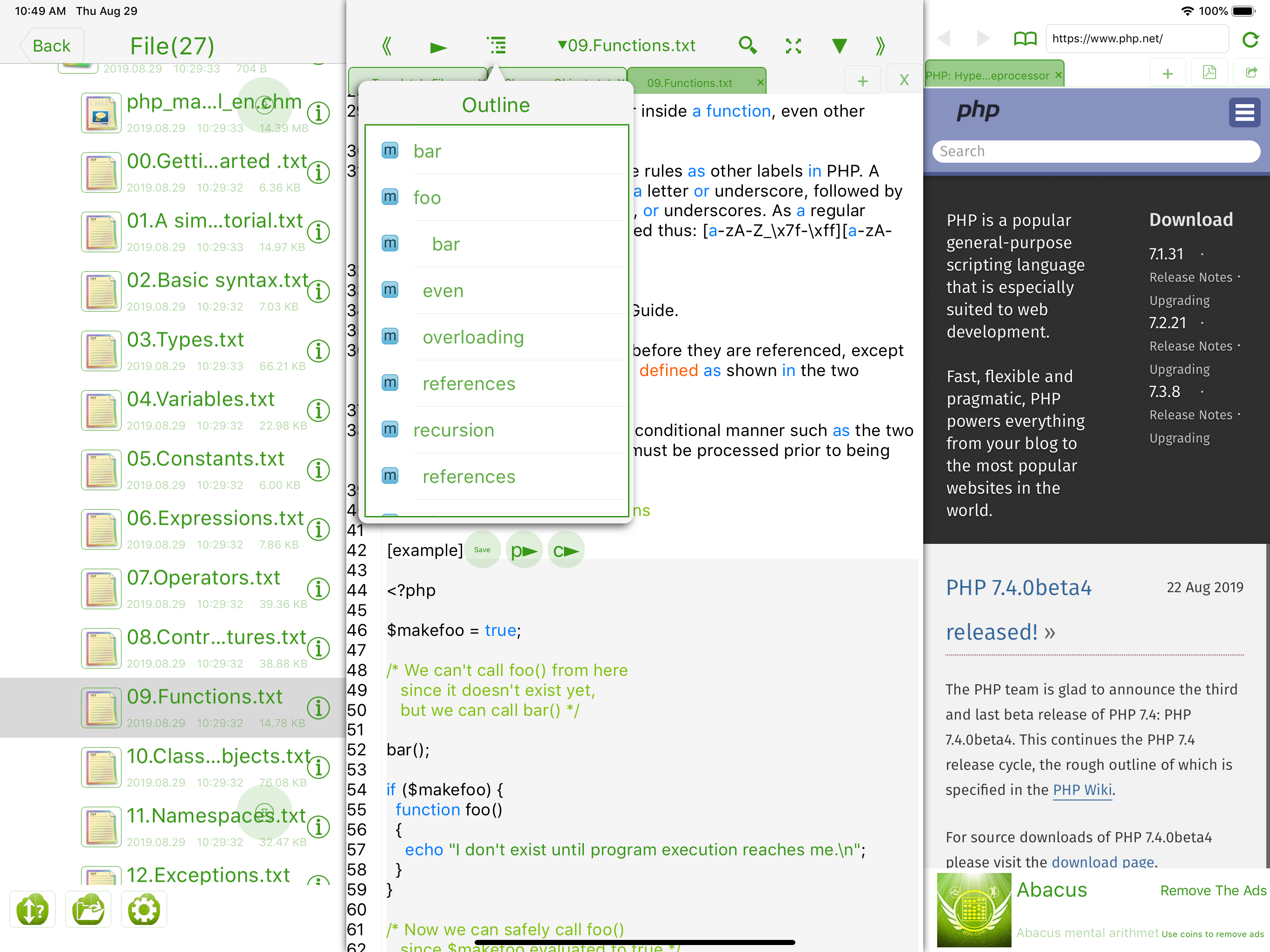Select recursion in Outline list
This screenshot has height=952, width=1270.
pos(454,430)
